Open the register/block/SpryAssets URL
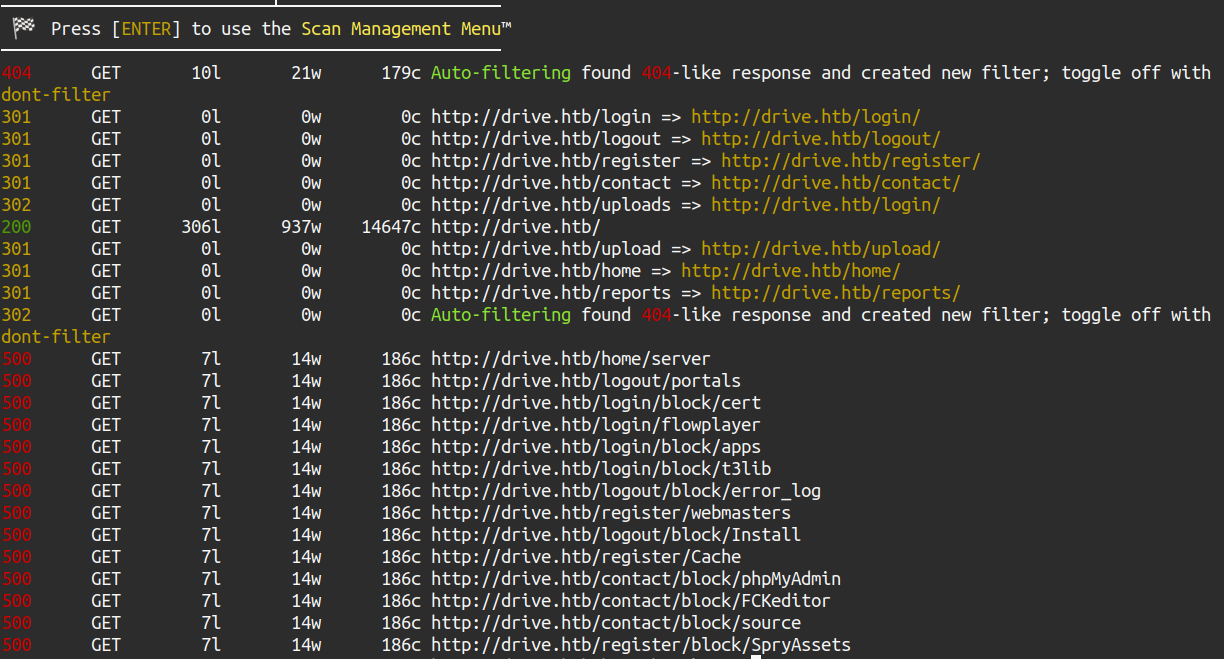Image resolution: width=1224 pixels, height=659 pixels. click(x=641, y=645)
